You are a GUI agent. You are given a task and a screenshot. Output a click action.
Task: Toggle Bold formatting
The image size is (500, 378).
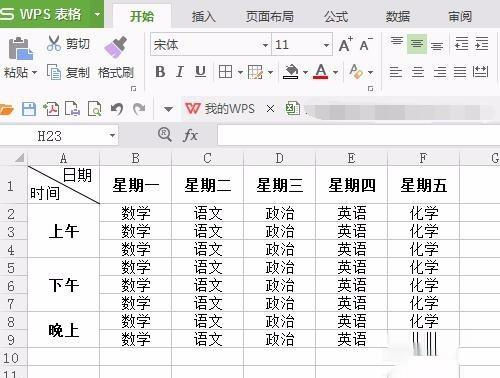click(x=160, y=72)
